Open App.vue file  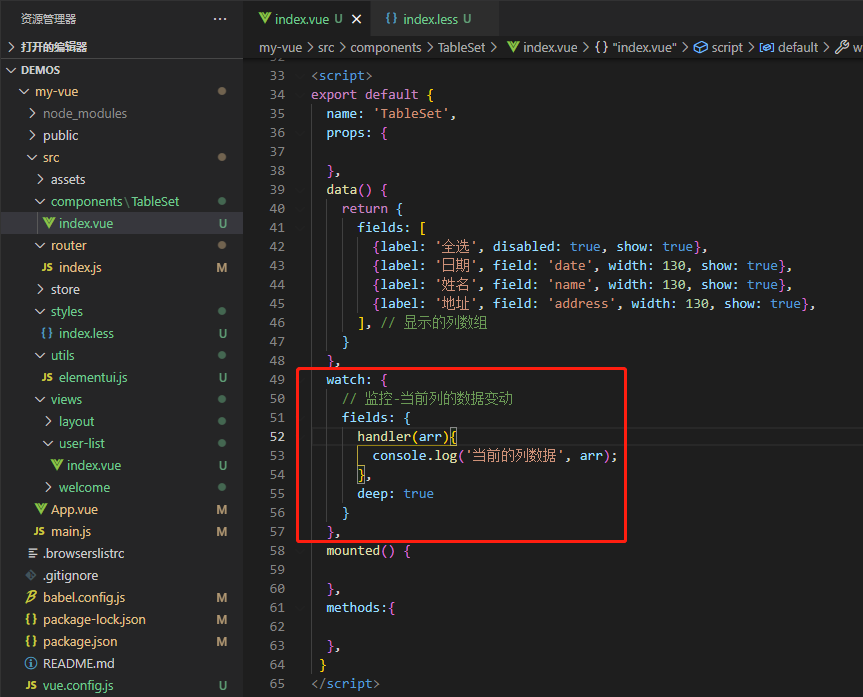click(x=122, y=510)
